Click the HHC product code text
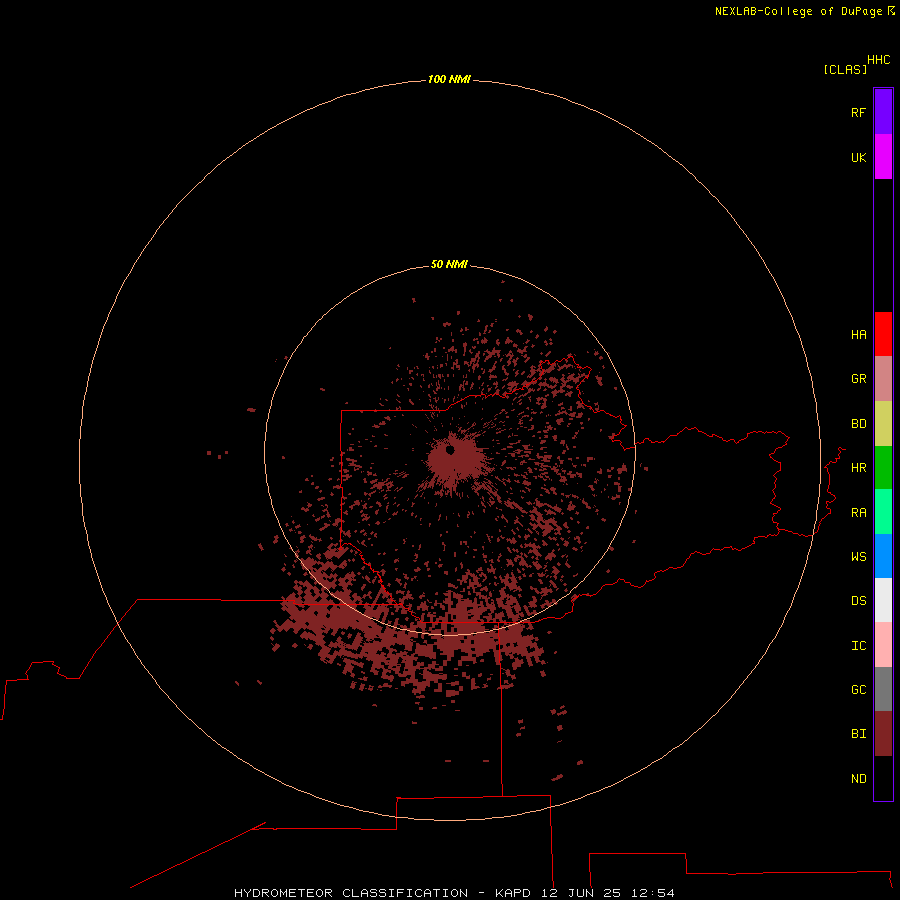 click(878, 60)
